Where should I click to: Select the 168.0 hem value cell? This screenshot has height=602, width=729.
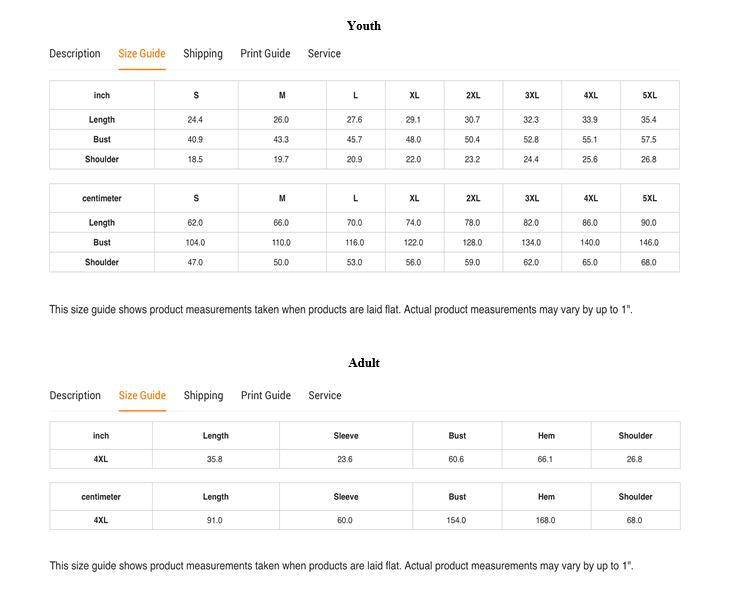tap(546, 521)
